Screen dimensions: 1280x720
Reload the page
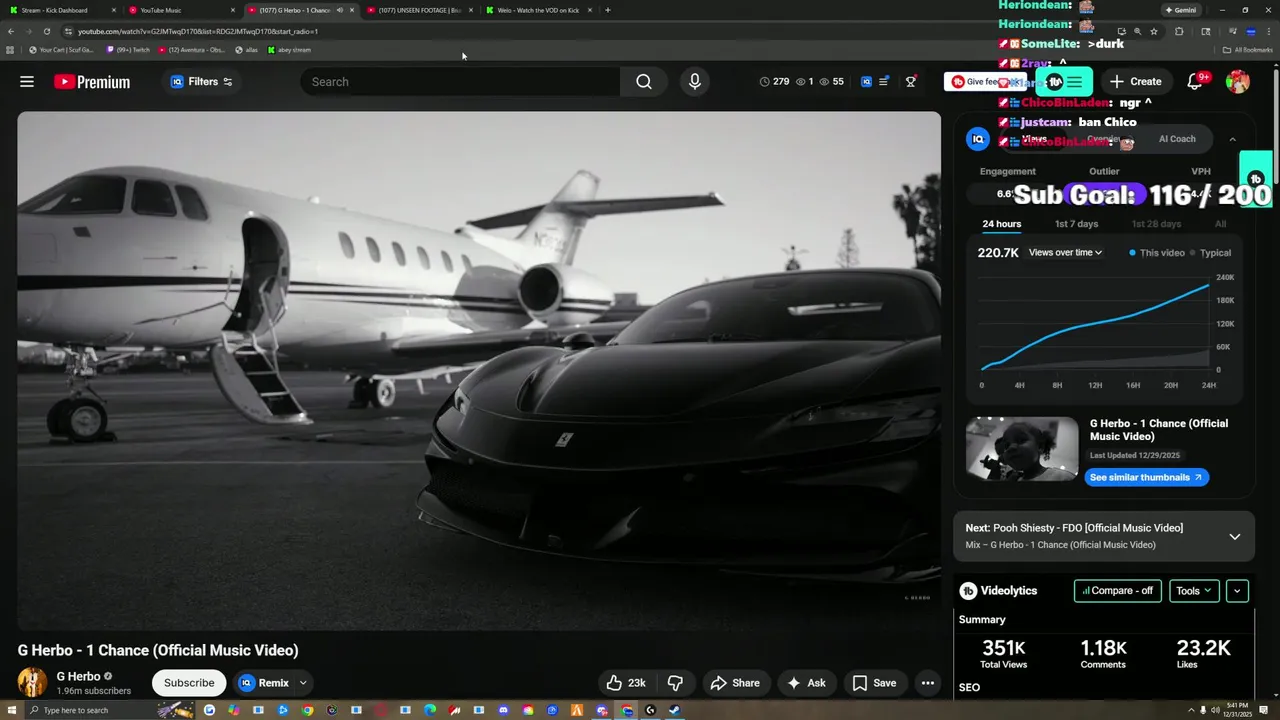(46, 31)
